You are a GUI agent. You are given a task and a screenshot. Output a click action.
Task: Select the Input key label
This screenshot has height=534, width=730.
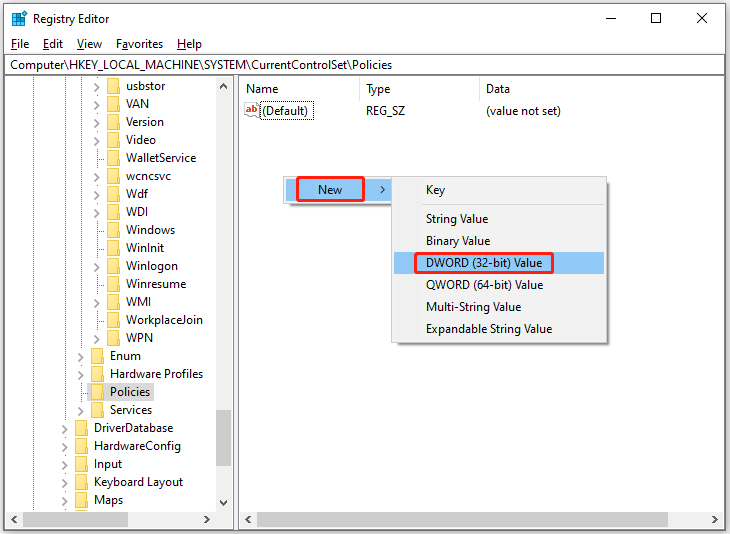[x=108, y=464]
